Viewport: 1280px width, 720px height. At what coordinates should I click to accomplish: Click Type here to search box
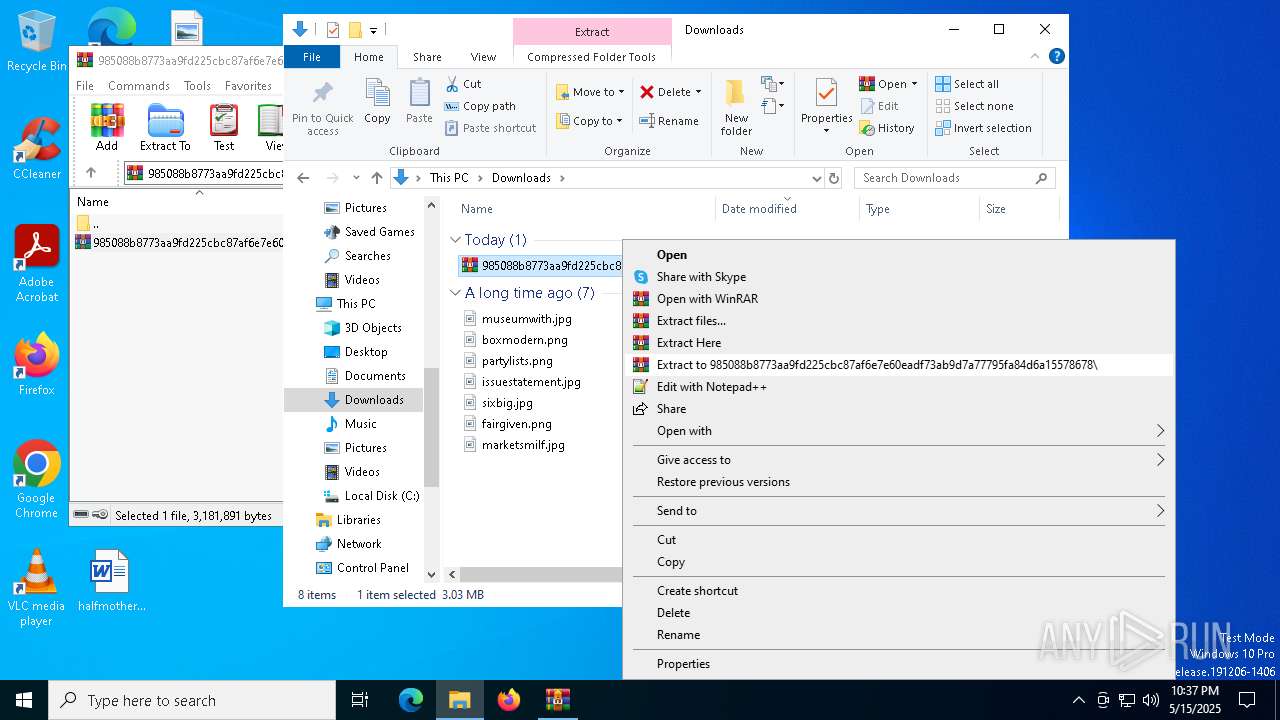pos(192,700)
